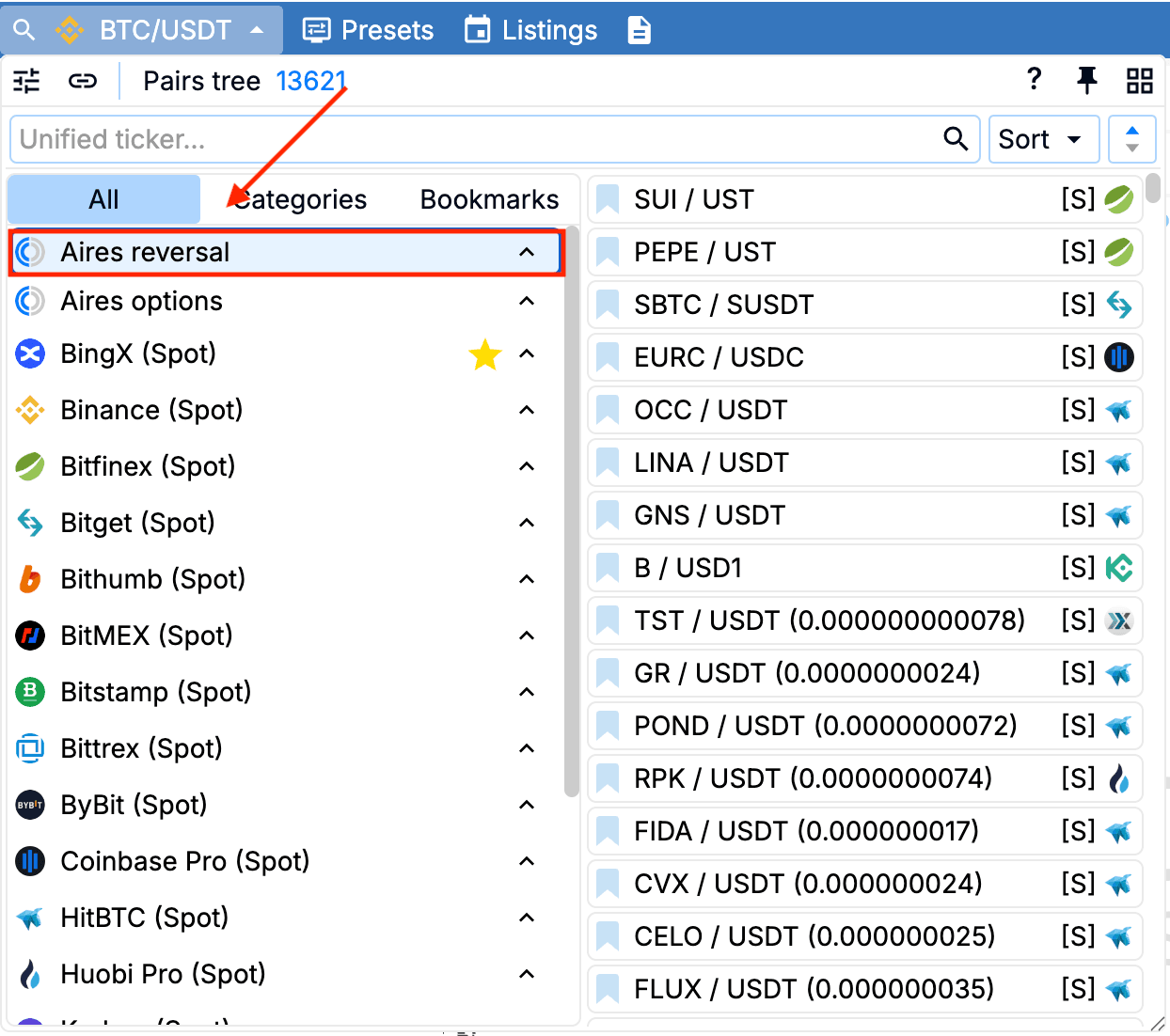Expand the Bitfinex (Spot) chevron
Image resolution: width=1170 pixels, height=1036 pixels.
coord(527,466)
